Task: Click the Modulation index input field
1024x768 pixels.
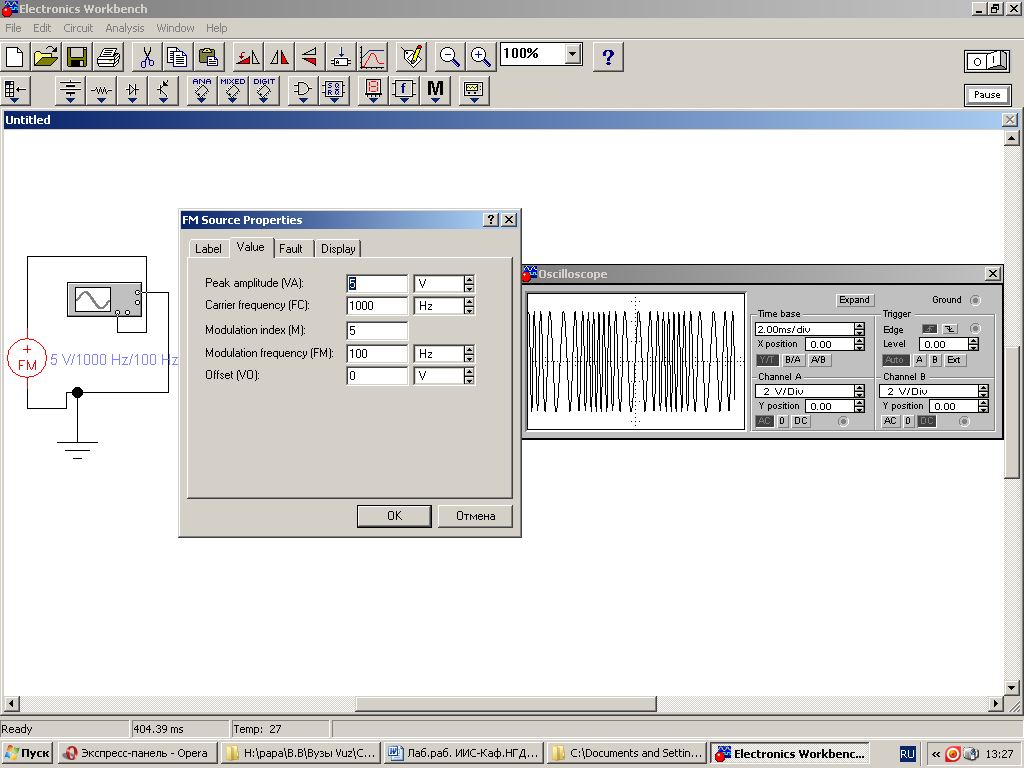Action: click(x=377, y=330)
